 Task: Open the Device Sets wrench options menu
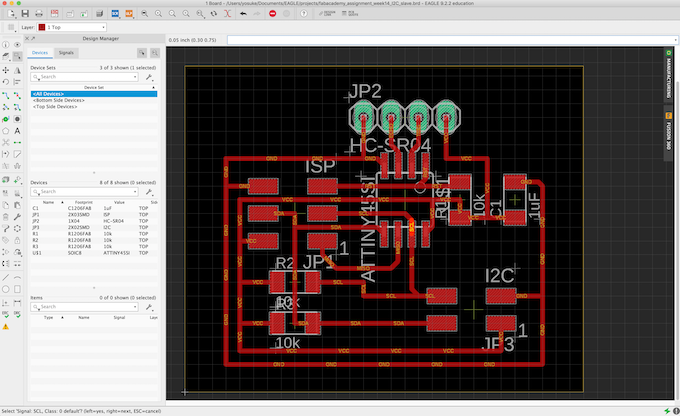[149, 76]
